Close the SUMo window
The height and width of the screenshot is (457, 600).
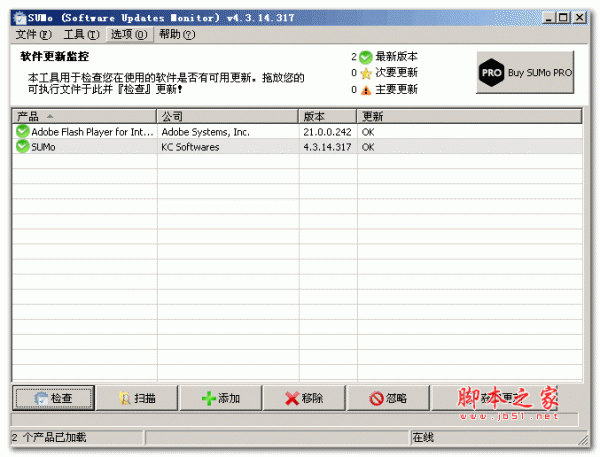[x=580, y=18]
